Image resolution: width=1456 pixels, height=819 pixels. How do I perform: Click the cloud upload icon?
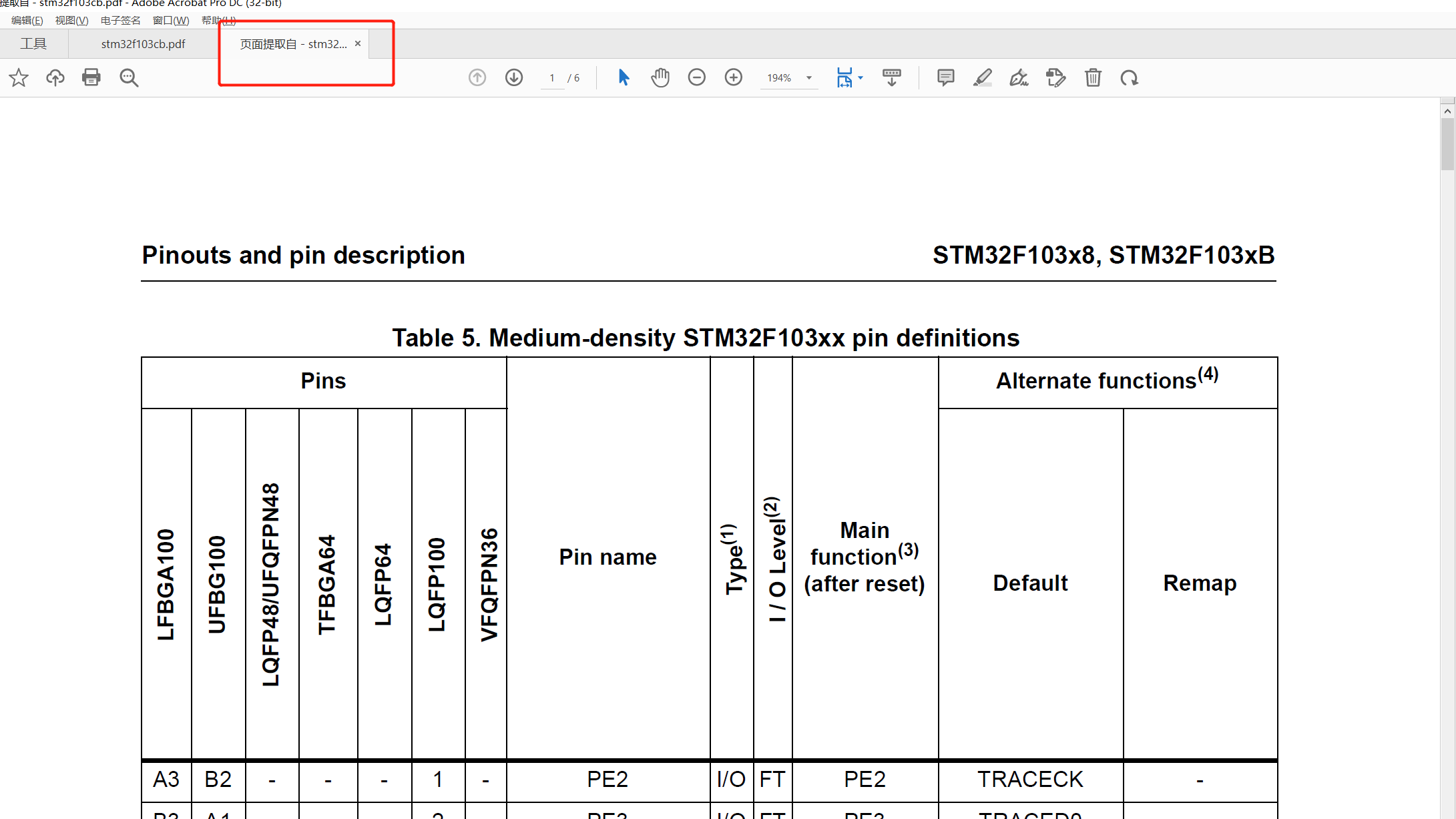point(55,78)
